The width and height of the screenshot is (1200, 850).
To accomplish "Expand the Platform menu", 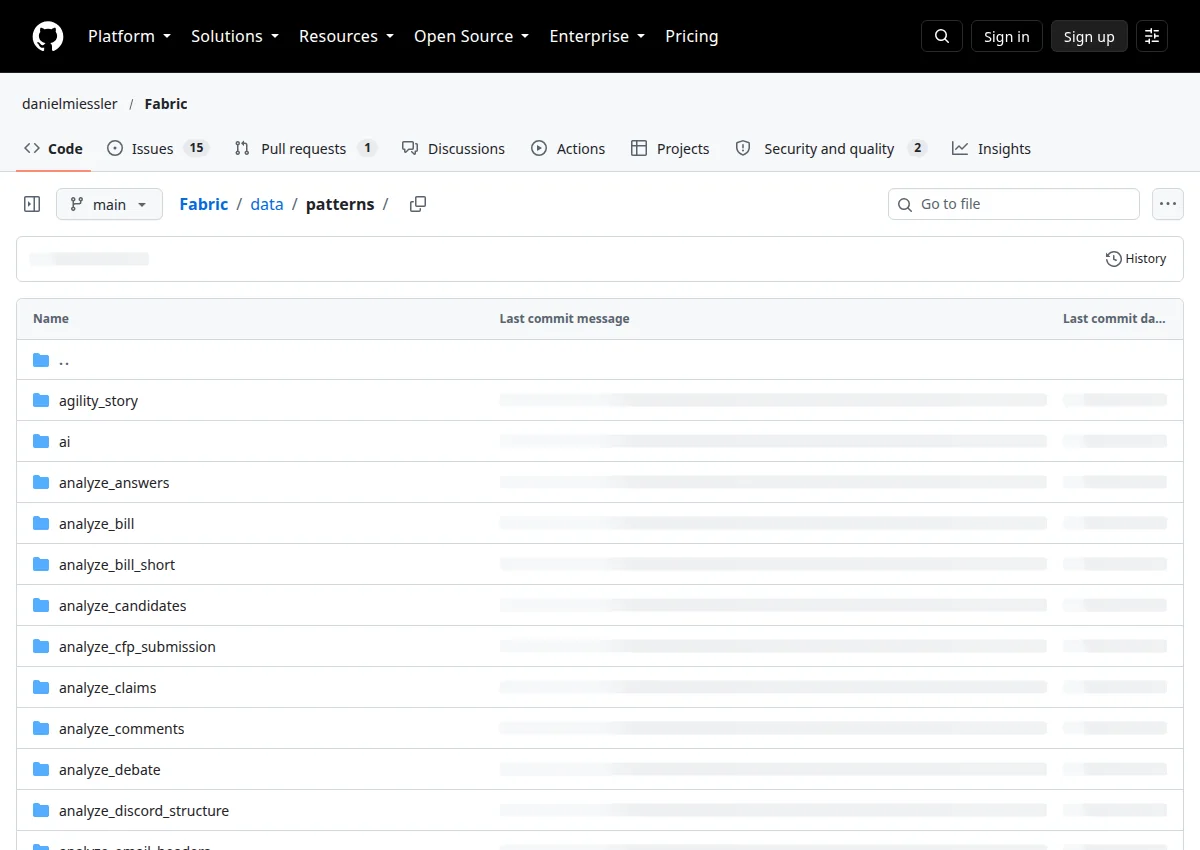I will (129, 36).
